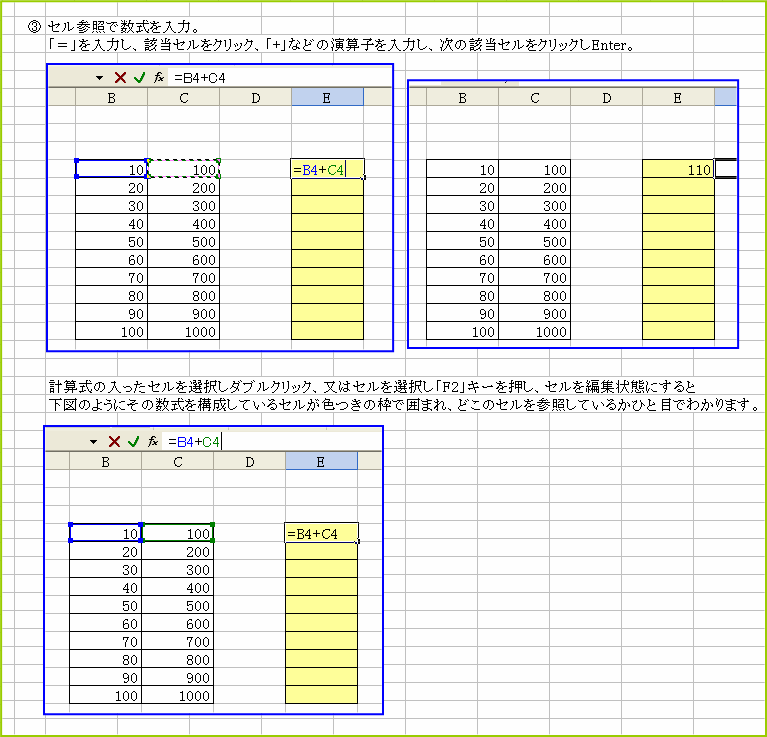The height and width of the screenshot is (737, 767).
Task: Expand name box dropdown arrow in upper-left example
Action: pos(99,78)
